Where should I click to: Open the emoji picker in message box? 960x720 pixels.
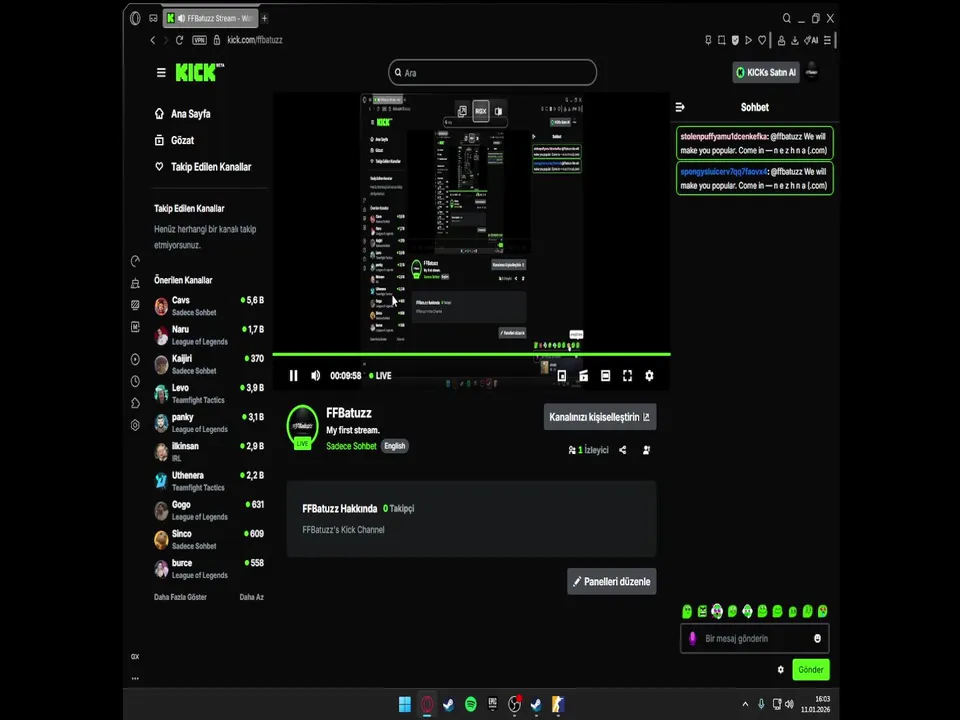tap(817, 639)
